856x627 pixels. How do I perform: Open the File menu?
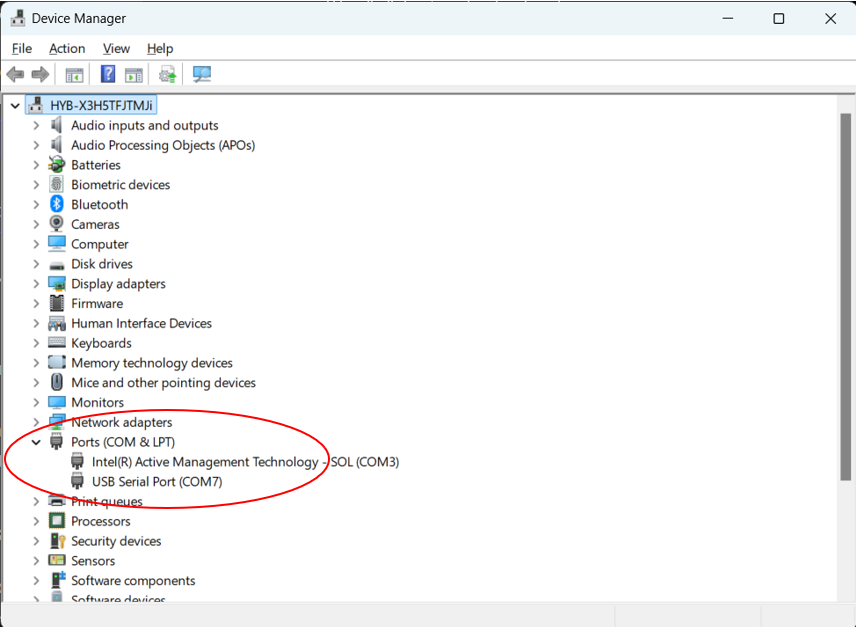pos(21,48)
